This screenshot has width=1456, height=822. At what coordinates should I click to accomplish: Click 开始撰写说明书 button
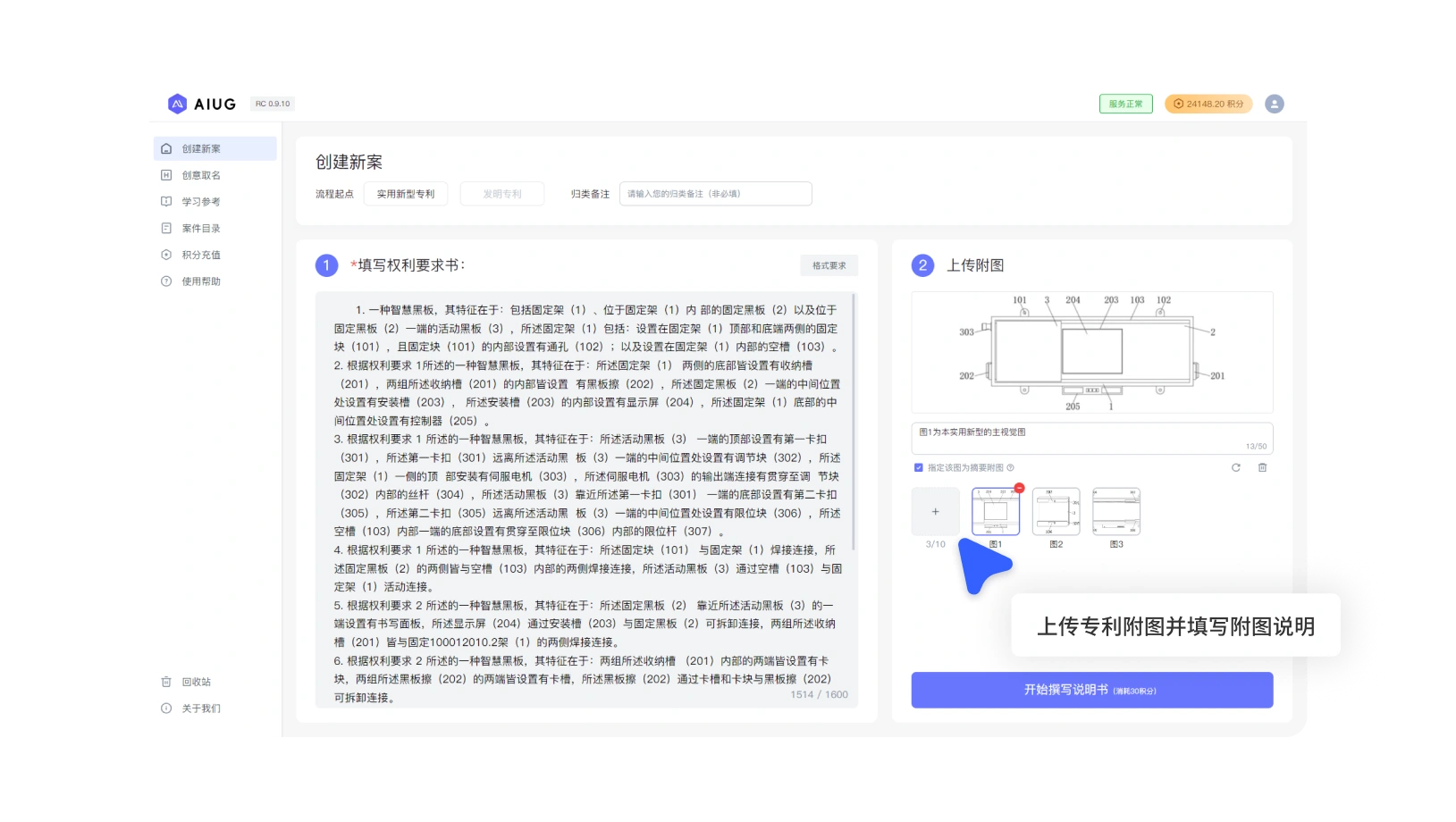click(1092, 690)
